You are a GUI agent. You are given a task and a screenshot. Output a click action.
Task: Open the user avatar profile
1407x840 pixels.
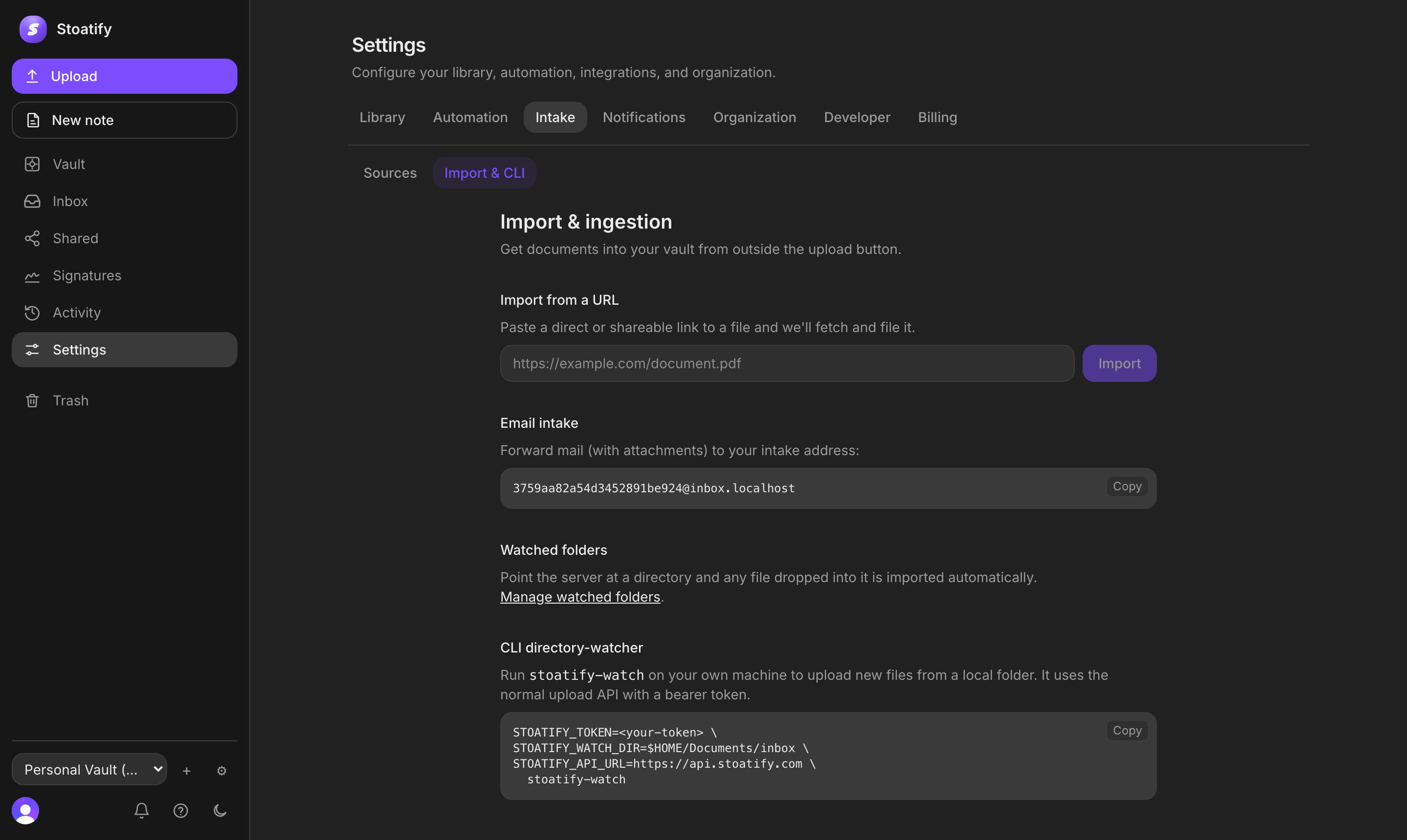(x=25, y=811)
